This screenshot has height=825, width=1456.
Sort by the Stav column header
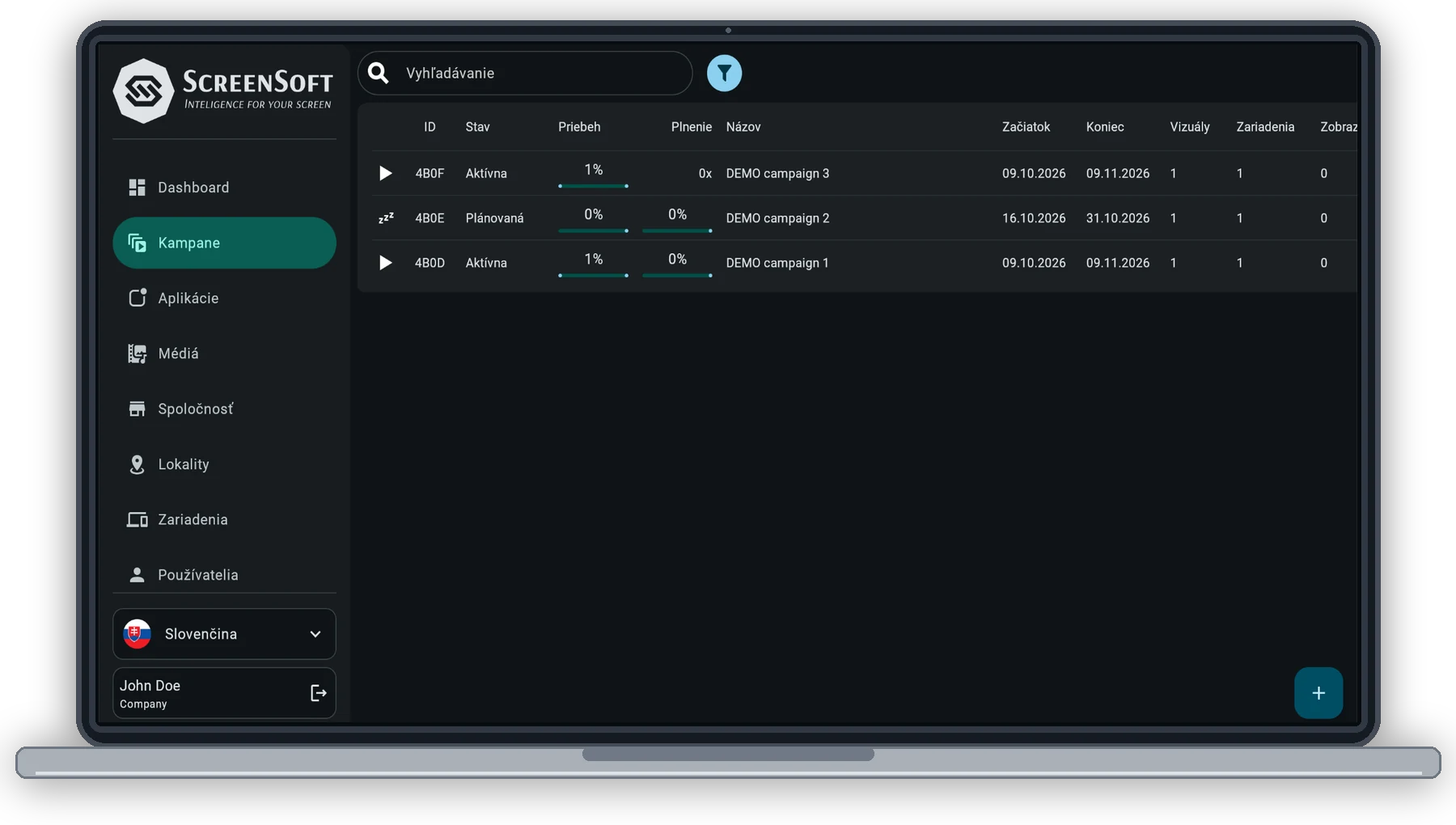pos(477,127)
